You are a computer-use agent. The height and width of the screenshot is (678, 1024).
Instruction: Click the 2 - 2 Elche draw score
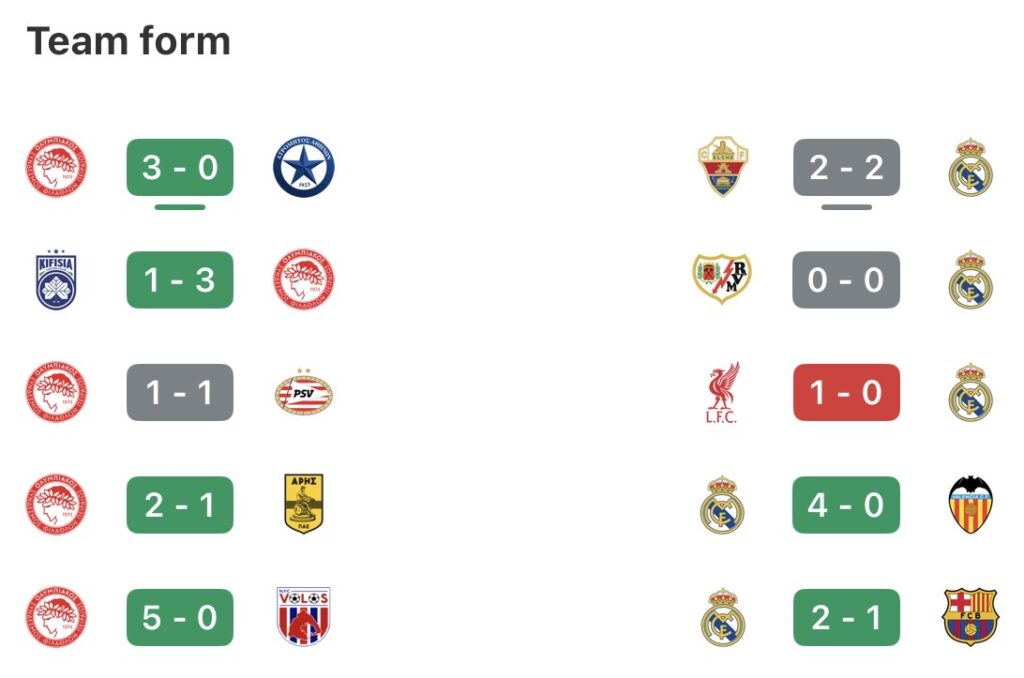coord(846,167)
